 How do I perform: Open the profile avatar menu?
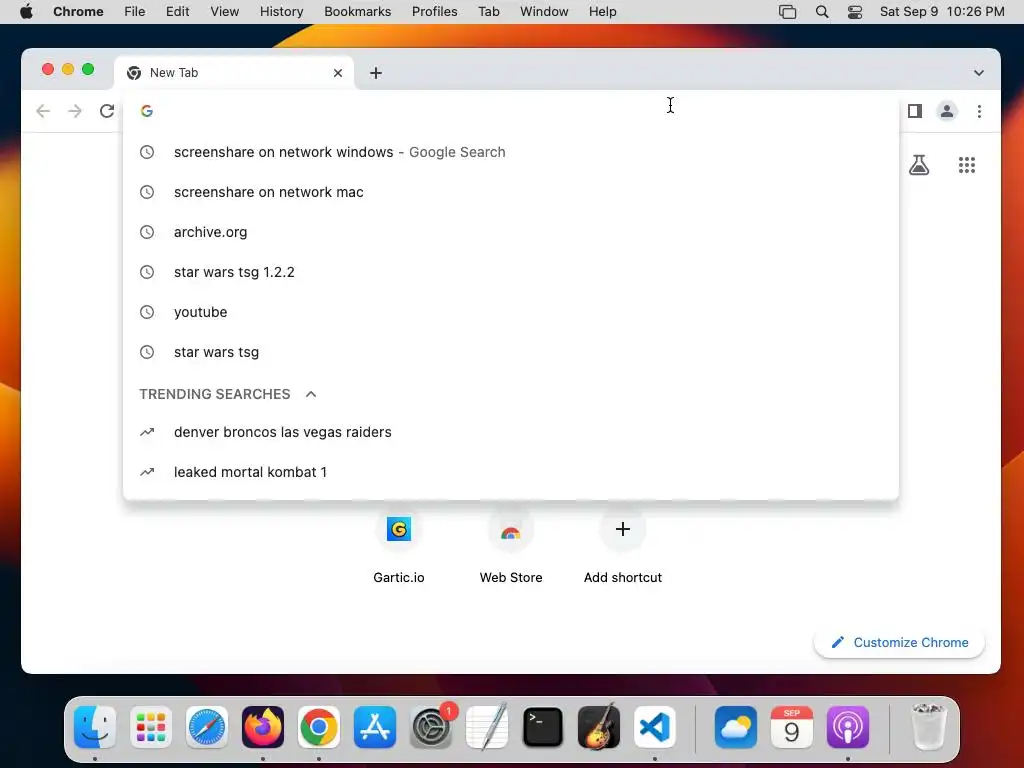(947, 111)
